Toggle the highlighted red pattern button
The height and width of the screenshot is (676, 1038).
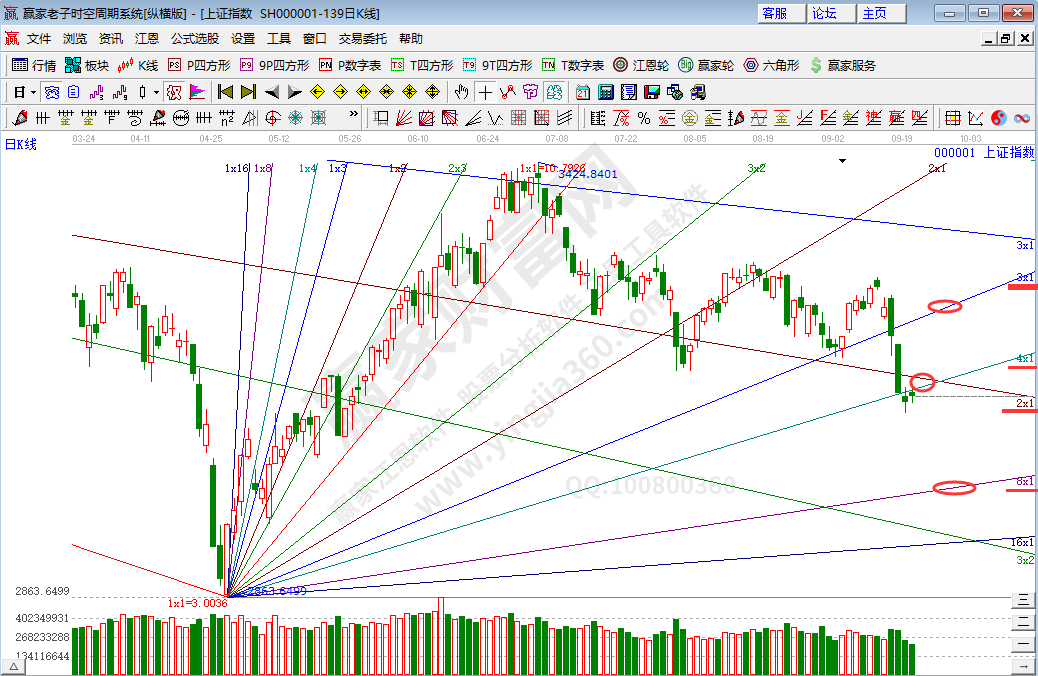tap(173, 92)
